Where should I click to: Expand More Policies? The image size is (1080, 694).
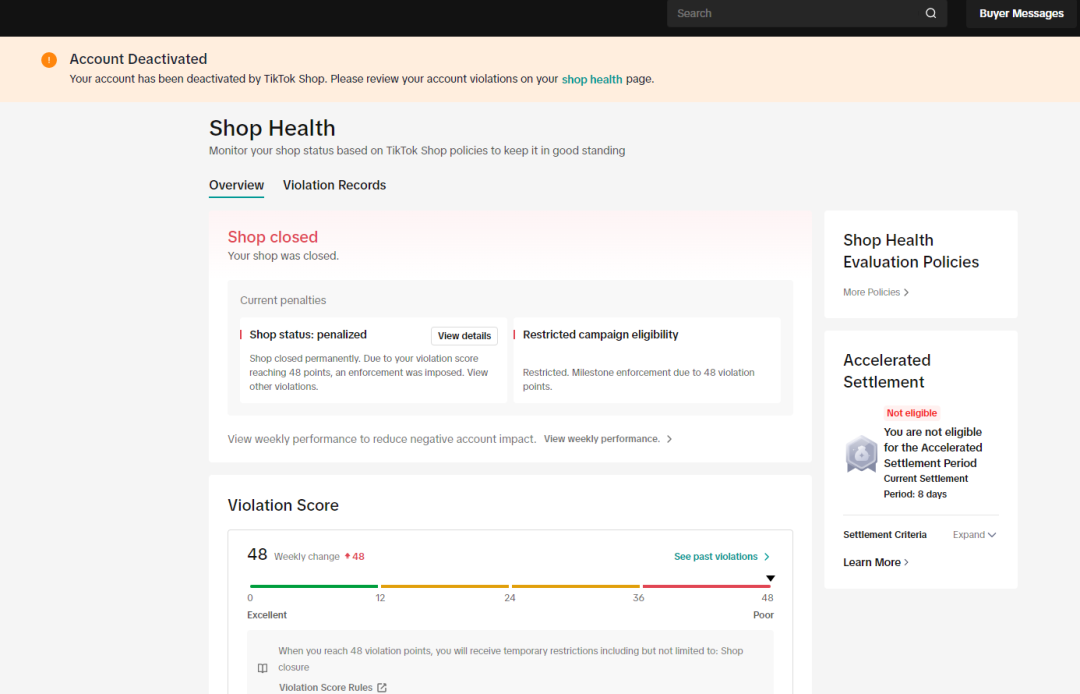(x=876, y=292)
